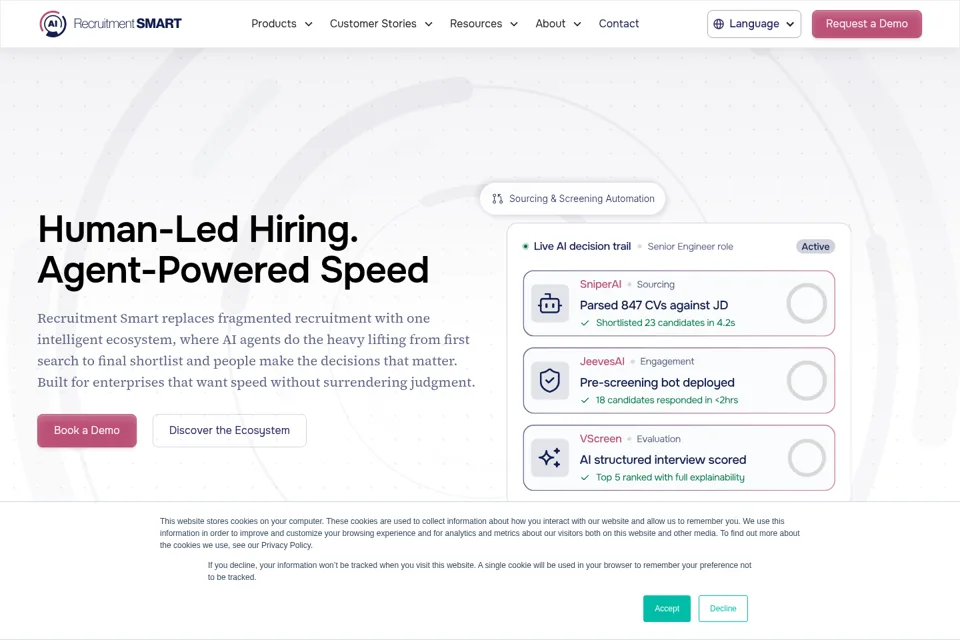Click the 'Sourcing' label on SniperAI card
960x640 pixels.
655,284
